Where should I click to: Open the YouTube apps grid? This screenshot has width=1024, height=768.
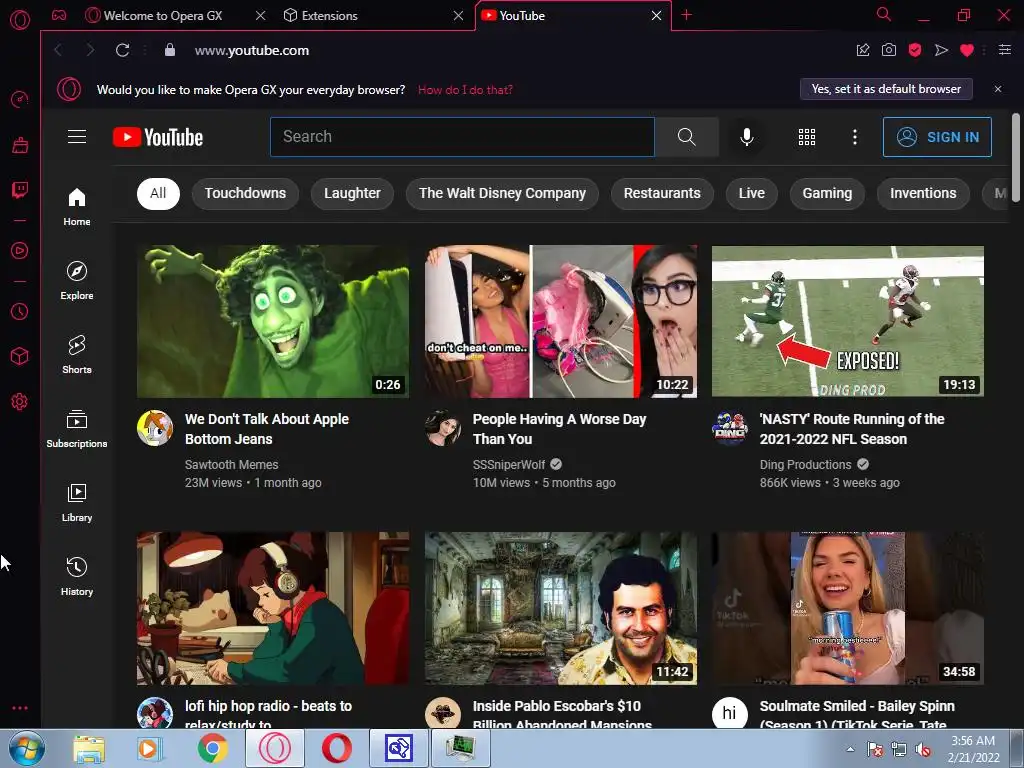807,136
